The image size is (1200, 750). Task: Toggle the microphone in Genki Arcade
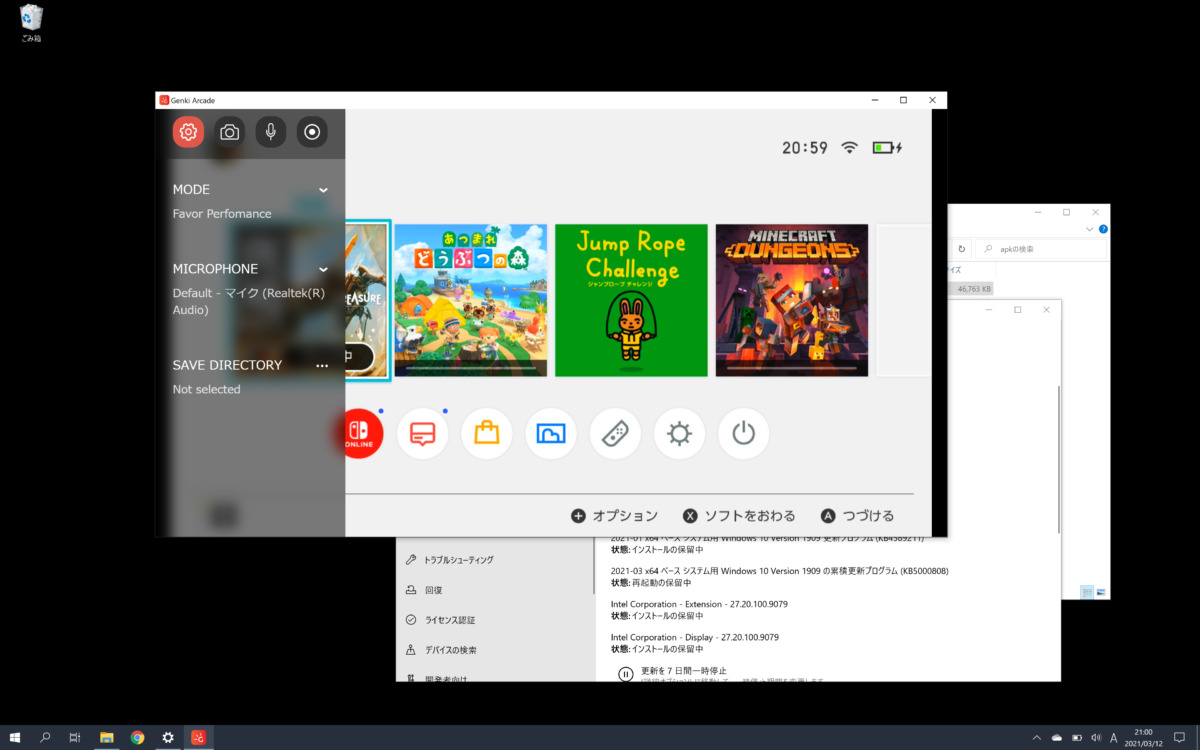[271, 132]
